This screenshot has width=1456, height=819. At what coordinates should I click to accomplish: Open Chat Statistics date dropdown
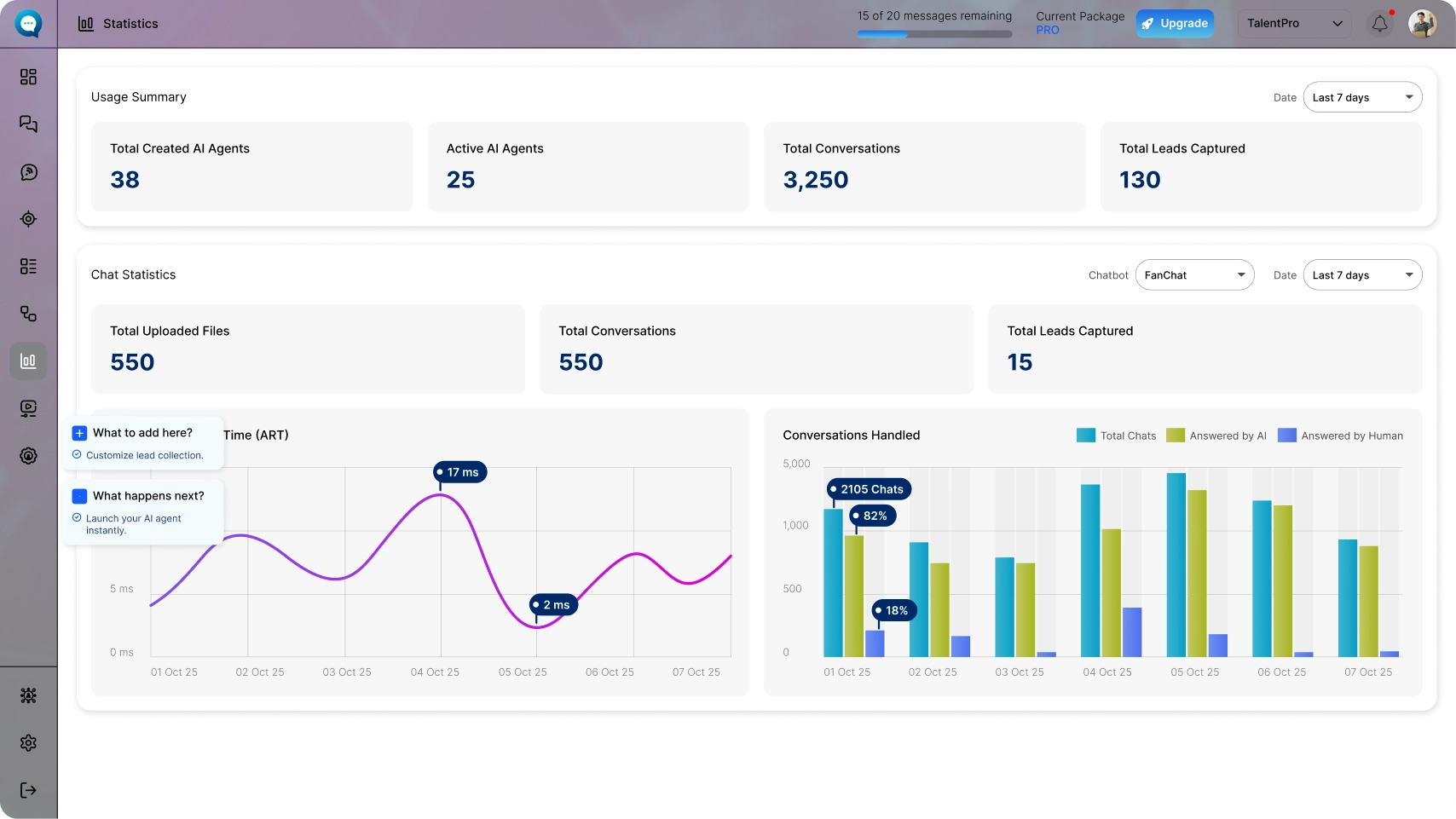tap(1362, 274)
